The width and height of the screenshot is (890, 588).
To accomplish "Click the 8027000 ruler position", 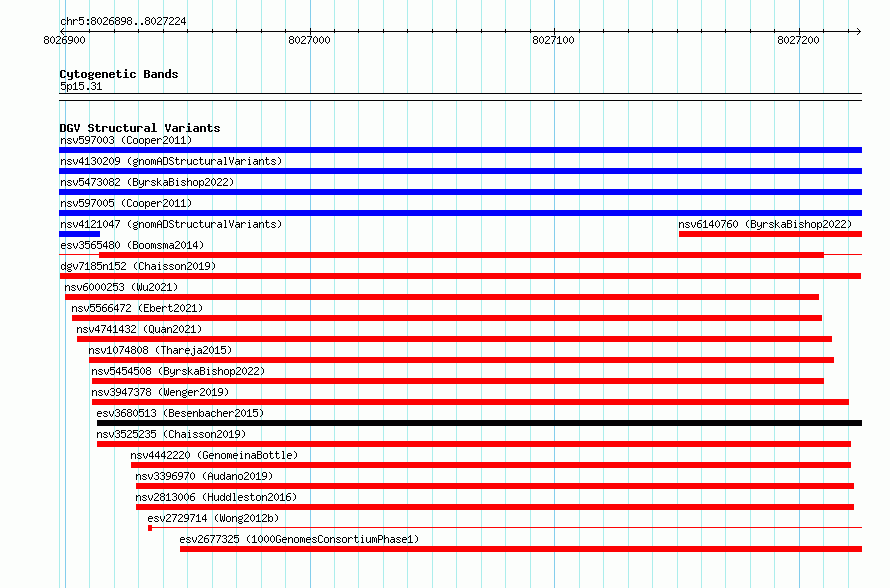I will click(309, 40).
